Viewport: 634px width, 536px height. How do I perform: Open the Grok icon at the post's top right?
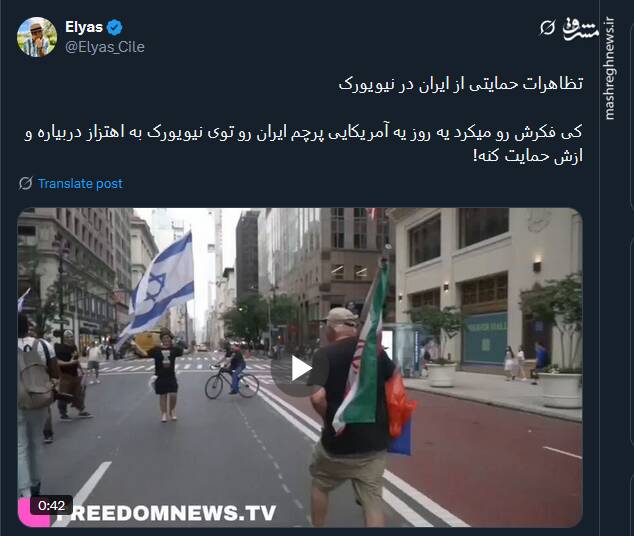(x=547, y=28)
